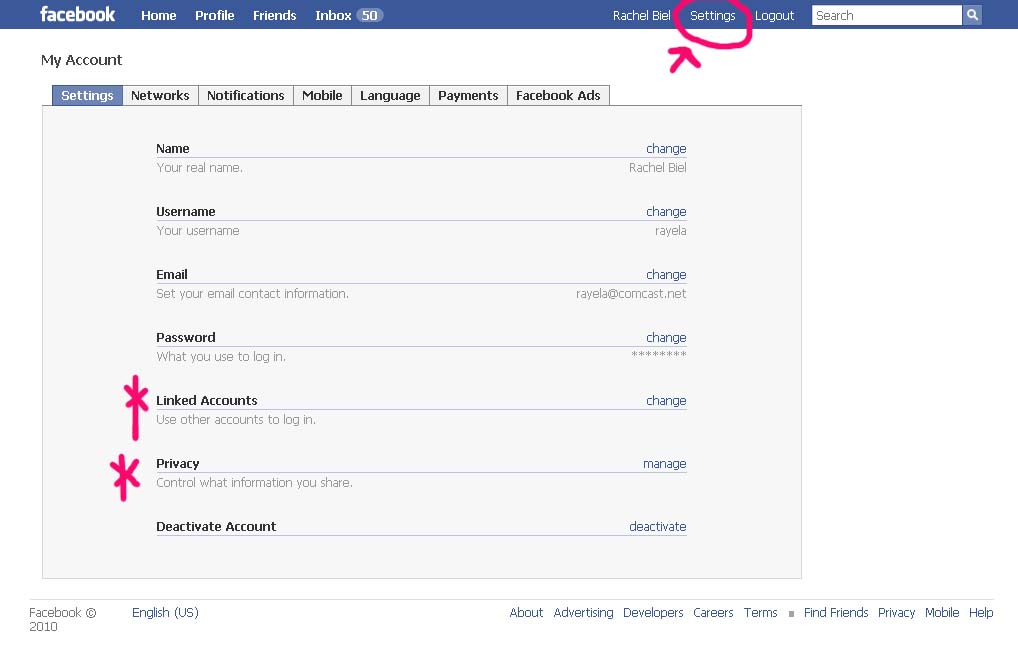The image size is (1018, 649).
Task: Open the About footer link
Action: (x=526, y=613)
